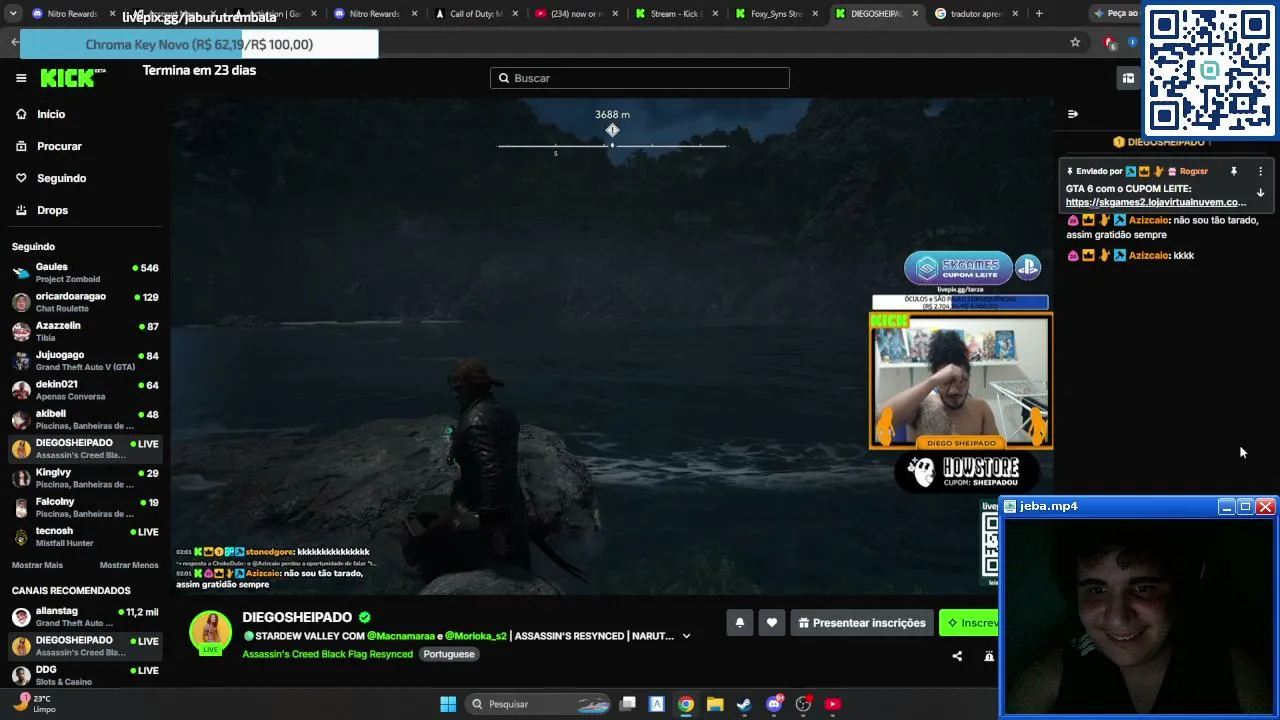Click DIEGOSHEIPADO streamer avatar below the video

pos(210,632)
